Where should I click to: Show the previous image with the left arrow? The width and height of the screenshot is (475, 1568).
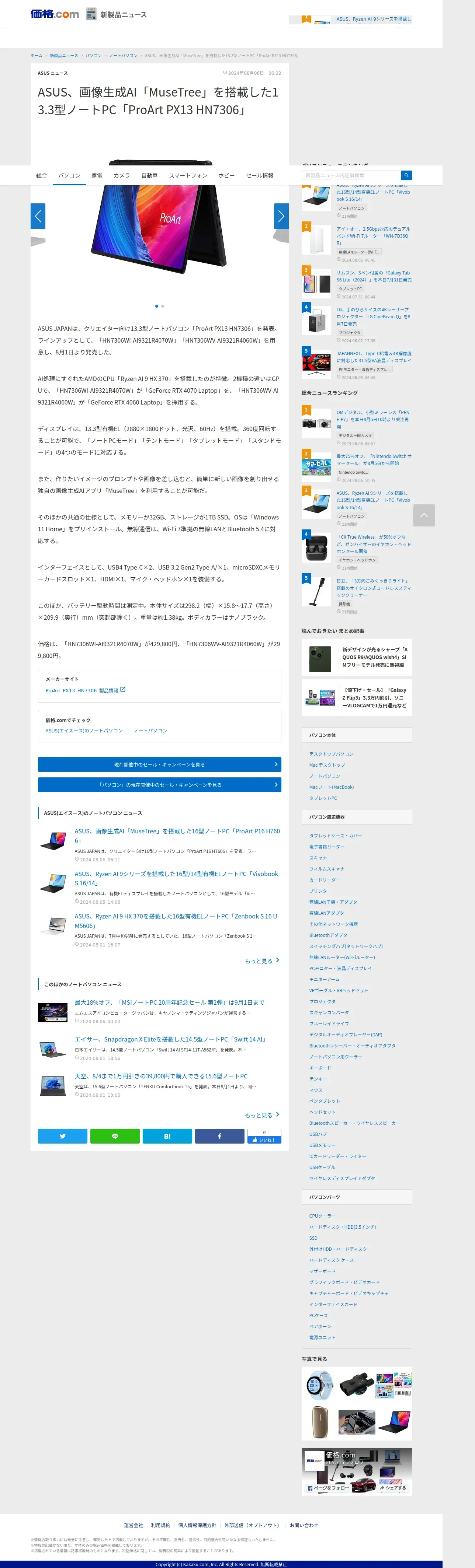click(38, 216)
